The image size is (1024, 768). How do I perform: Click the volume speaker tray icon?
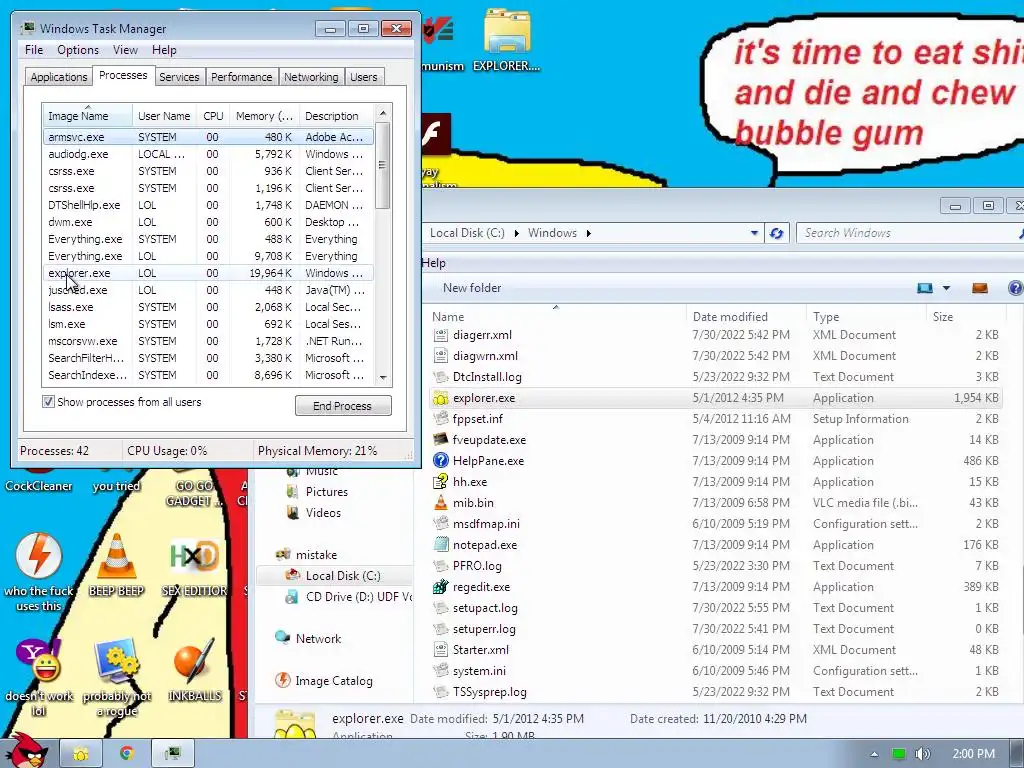[922, 754]
